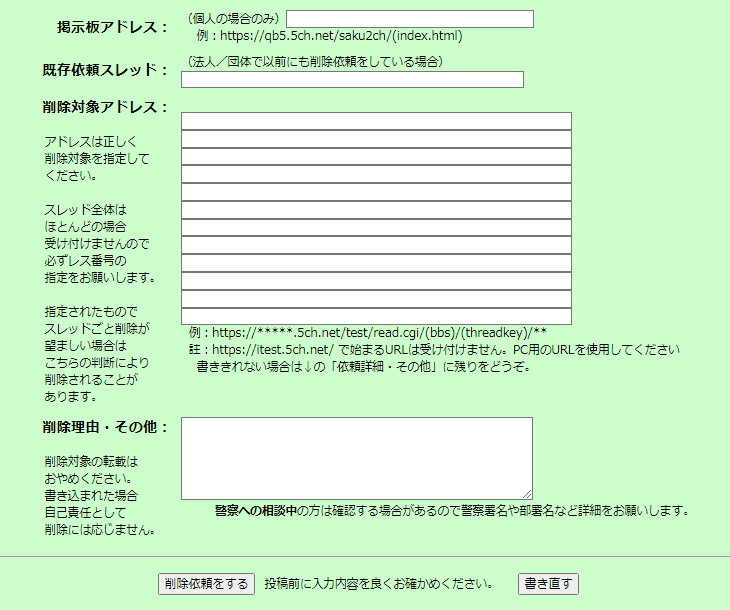Click the 投稿前に入力内容を良くお確かめください text
730x610 pixels.
click(379, 584)
